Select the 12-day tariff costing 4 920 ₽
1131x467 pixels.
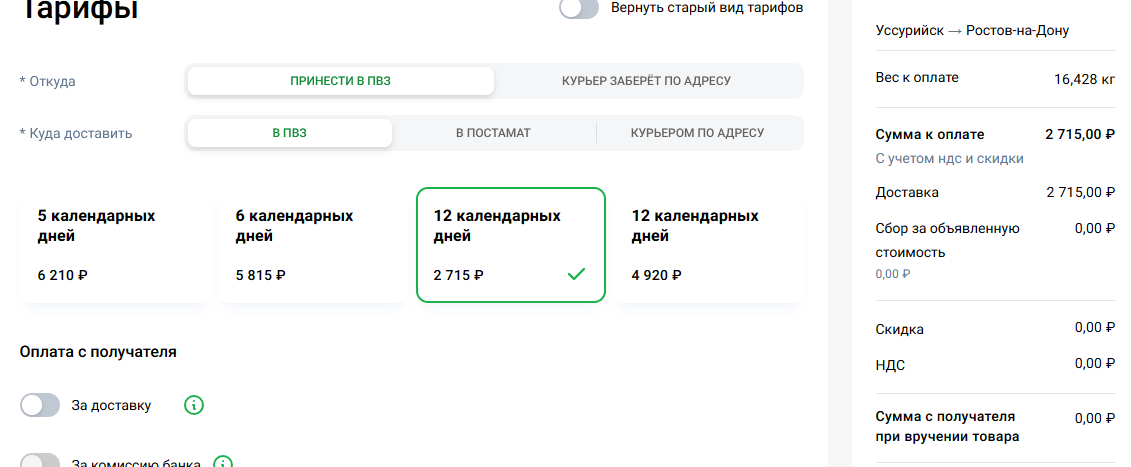click(x=708, y=245)
